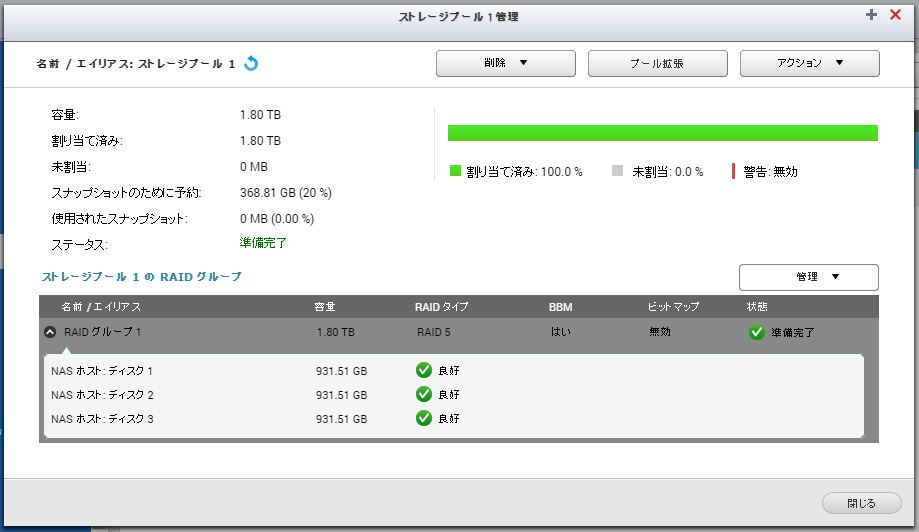Image resolution: width=919 pixels, height=532 pixels.
Task: Click the RAID 5 type value
Action: pos(434,332)
